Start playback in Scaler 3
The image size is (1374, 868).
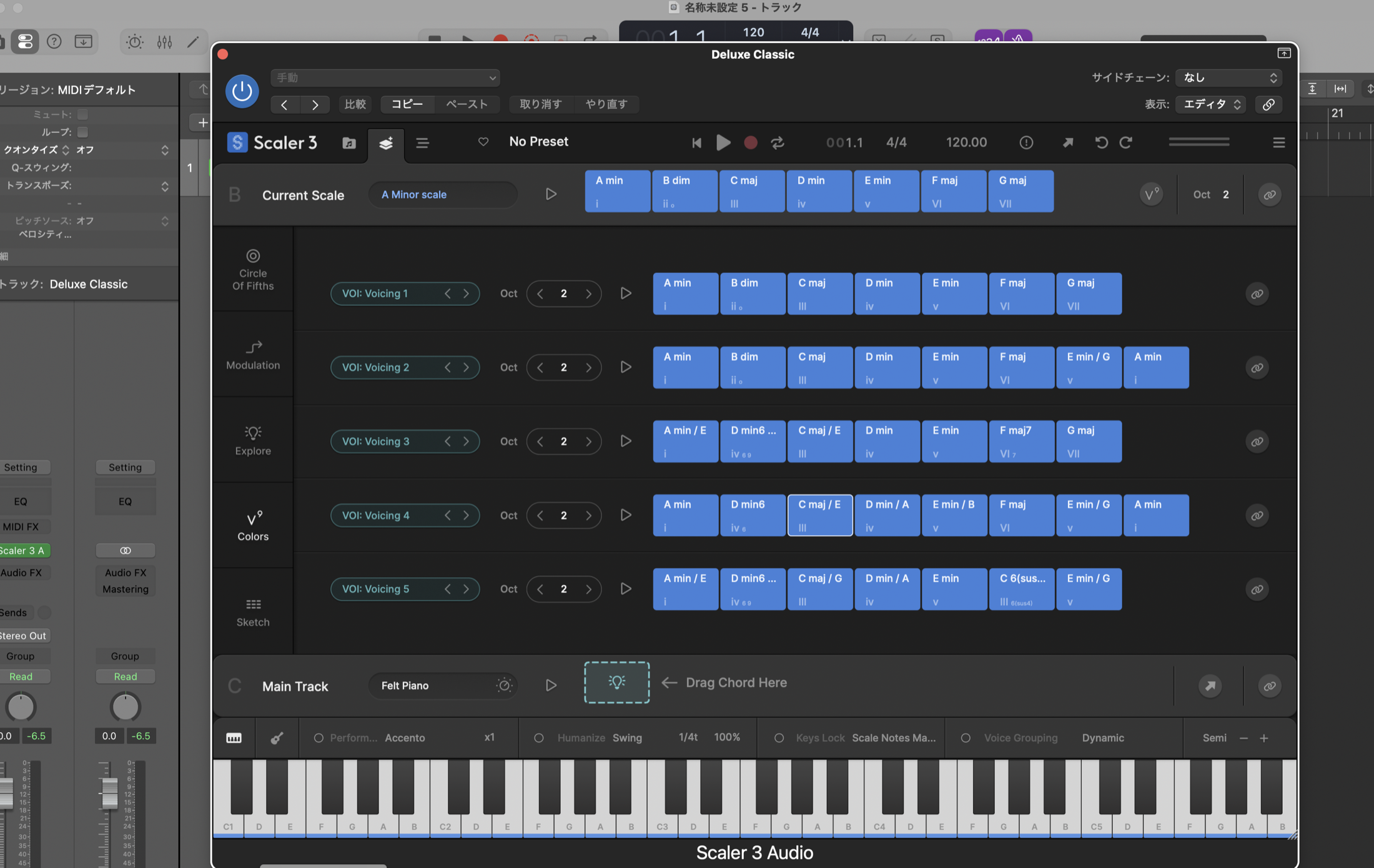point(723,143)
